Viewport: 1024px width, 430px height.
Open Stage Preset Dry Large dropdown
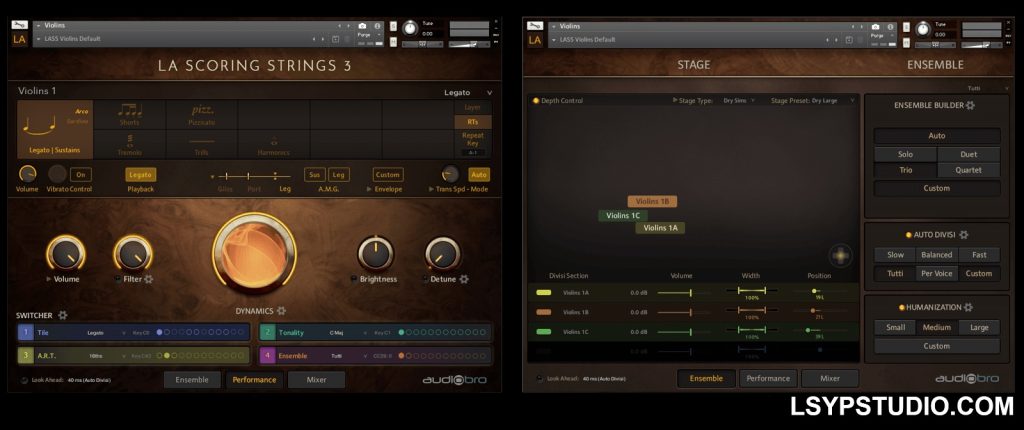(x=833, y=101)
